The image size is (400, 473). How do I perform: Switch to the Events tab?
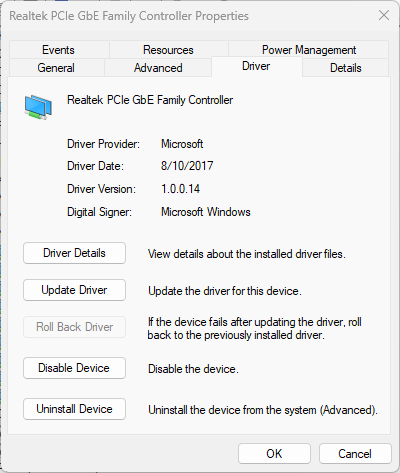58,50
